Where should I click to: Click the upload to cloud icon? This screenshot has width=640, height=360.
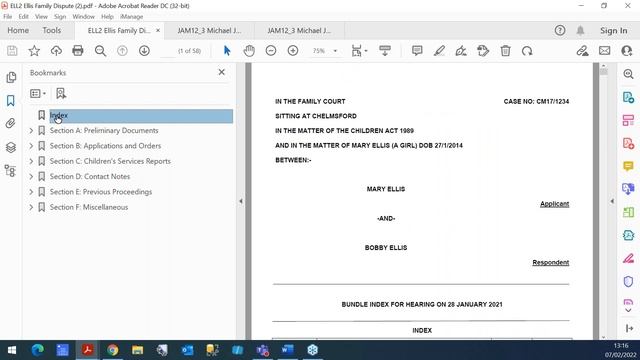[56, 51]
